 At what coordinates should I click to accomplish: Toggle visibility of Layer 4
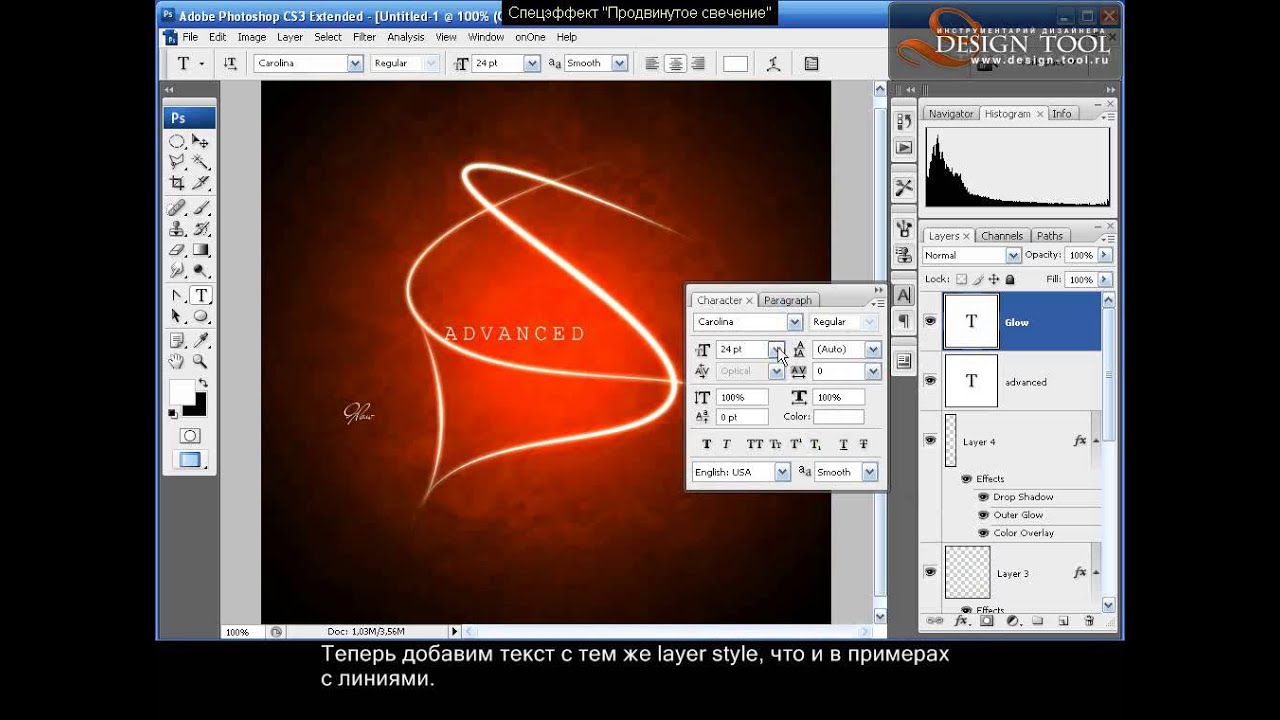click(930, 440)
